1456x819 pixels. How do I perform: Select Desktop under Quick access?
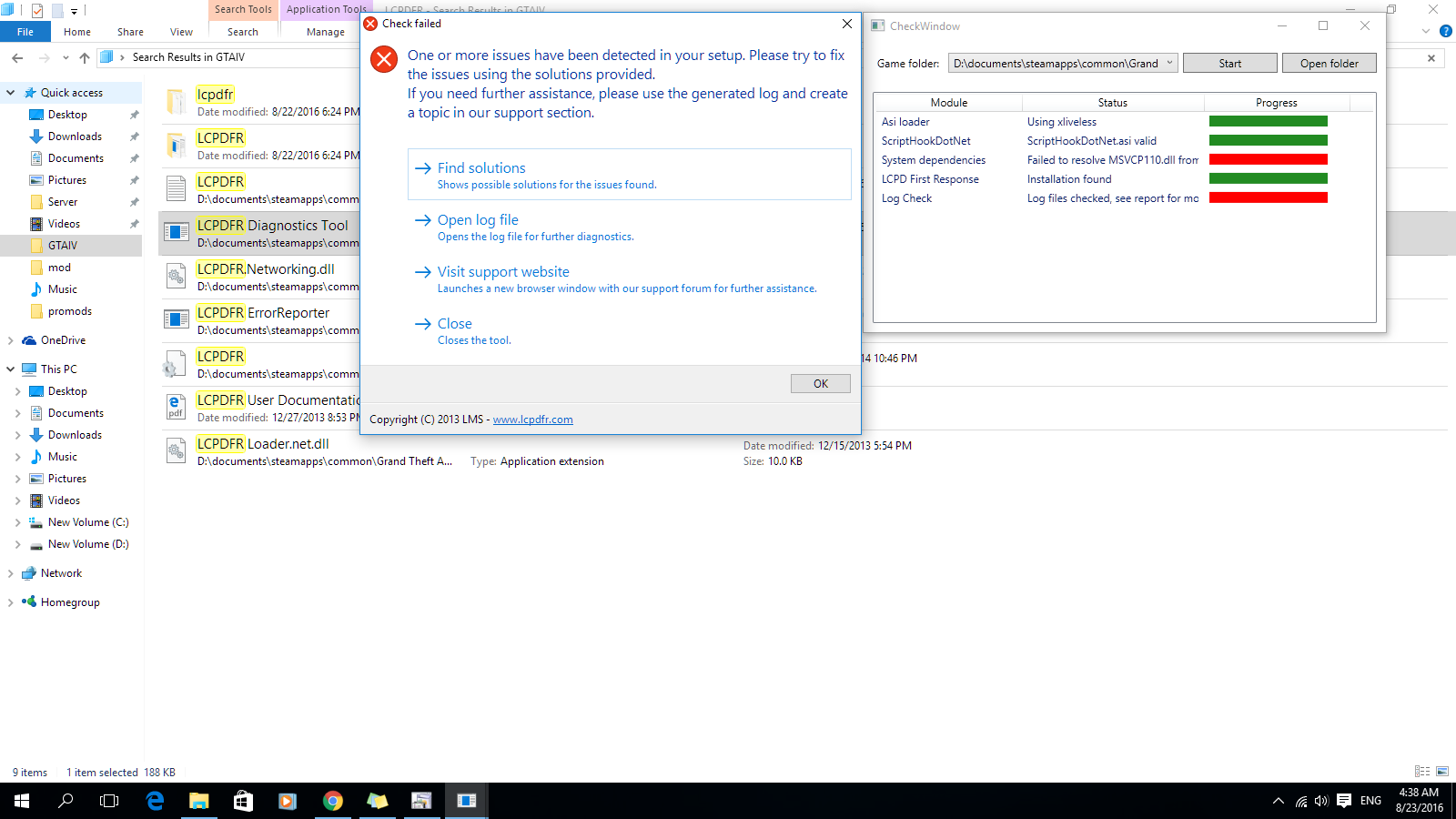point(67,115)
